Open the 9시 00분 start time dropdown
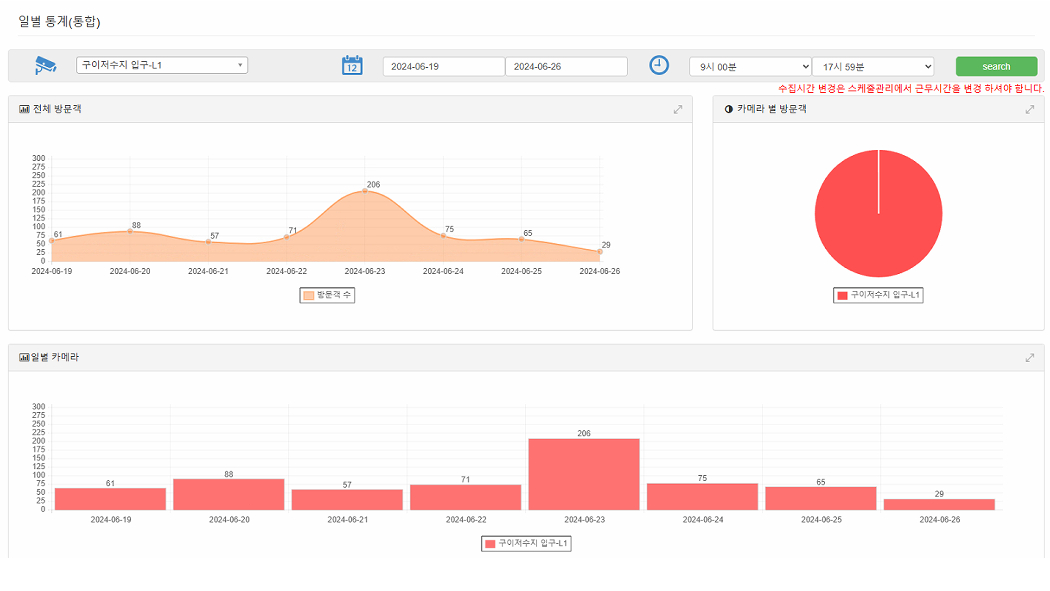The image size is (1050, 591). tap(750, 67)
